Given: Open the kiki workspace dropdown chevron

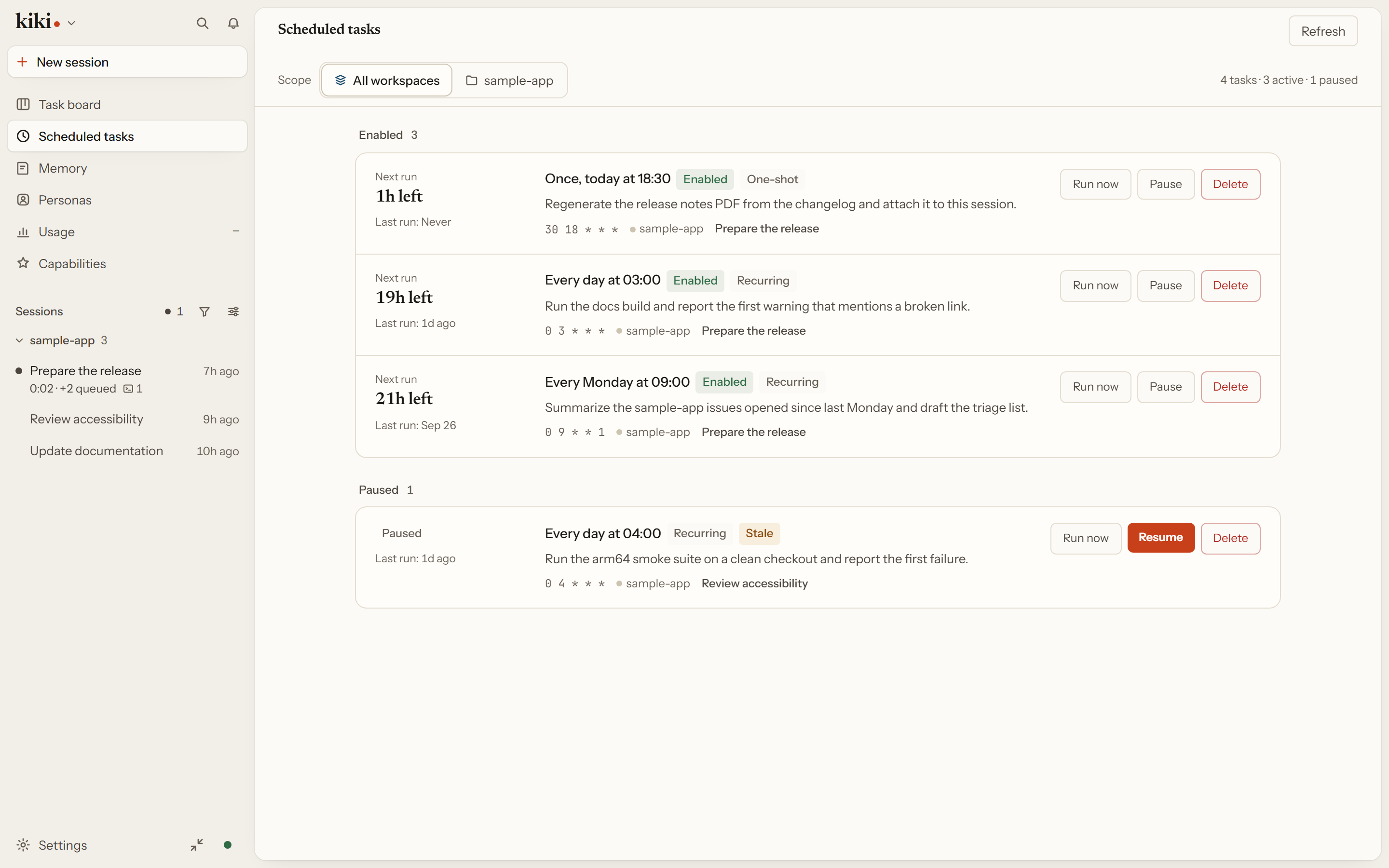Looking at the screenshot, I should point(71,24).
